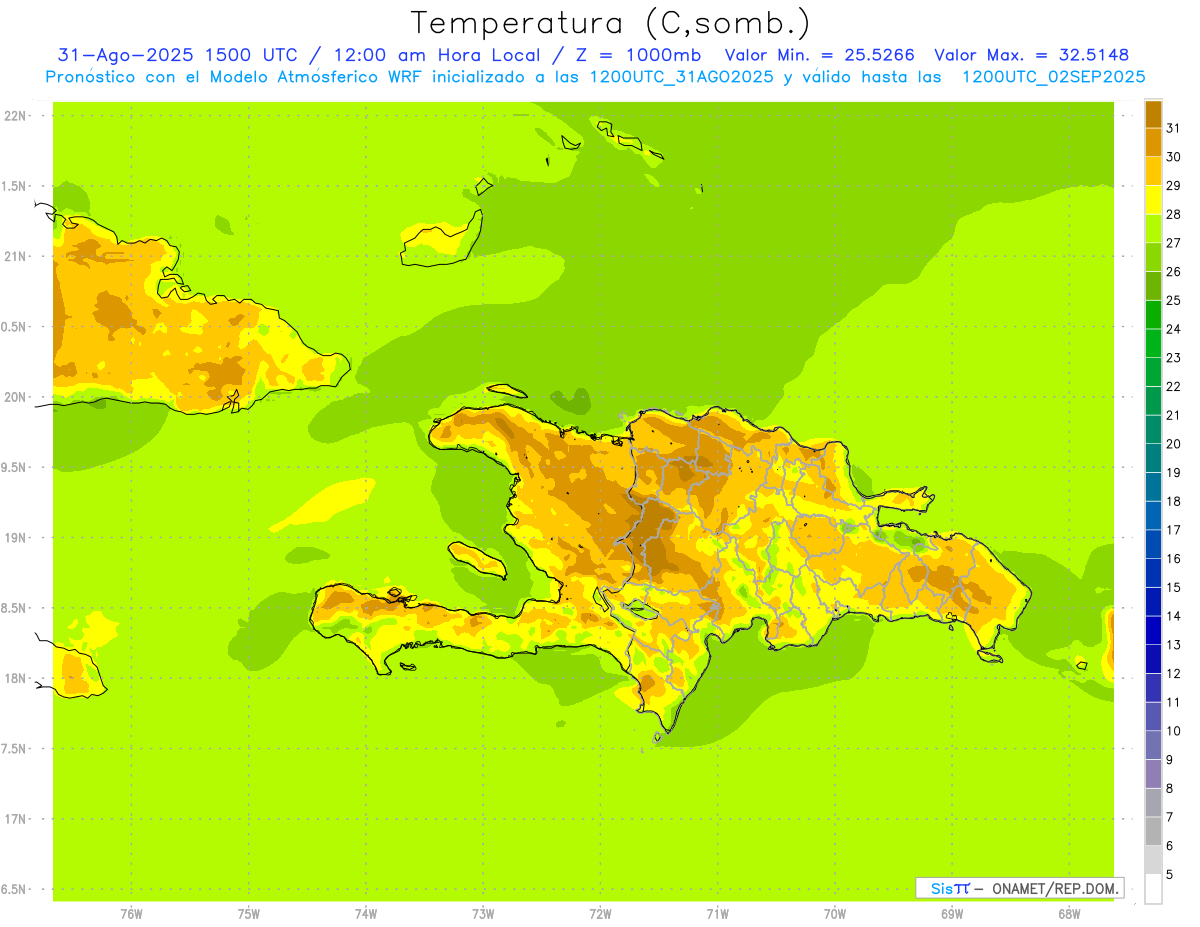Screen dimensions: 1200x927
Task: Click the "1200UTC_02SEP2025" valid-until time
Action: (x=1053, y=77)
